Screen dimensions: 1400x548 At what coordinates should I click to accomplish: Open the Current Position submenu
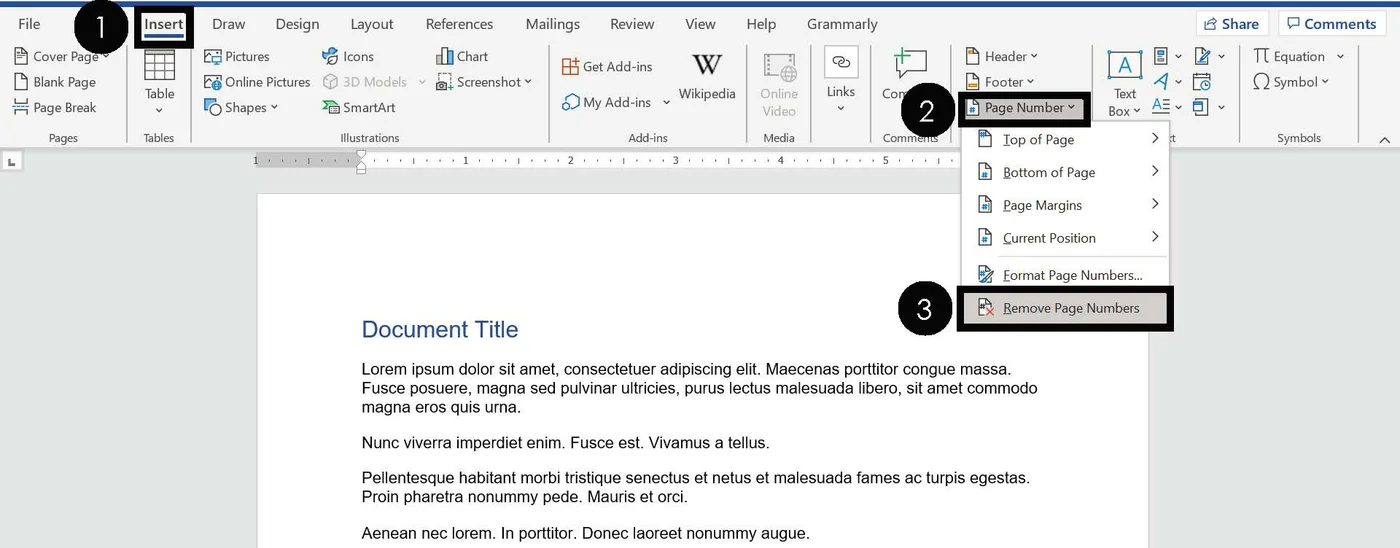(1065, 238)
